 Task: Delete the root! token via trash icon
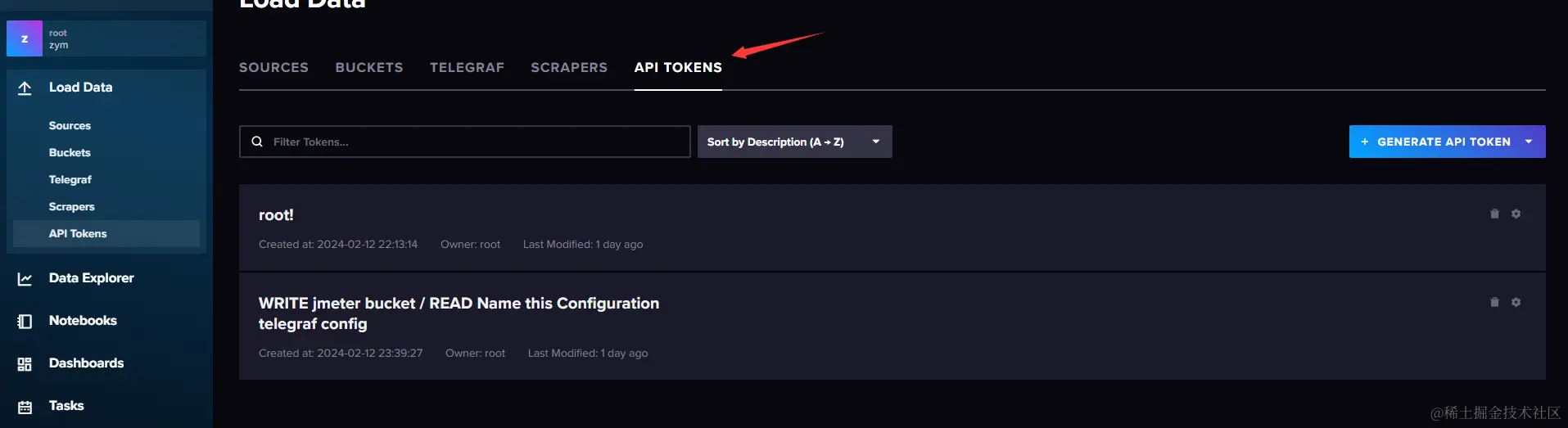(1494, 214)
